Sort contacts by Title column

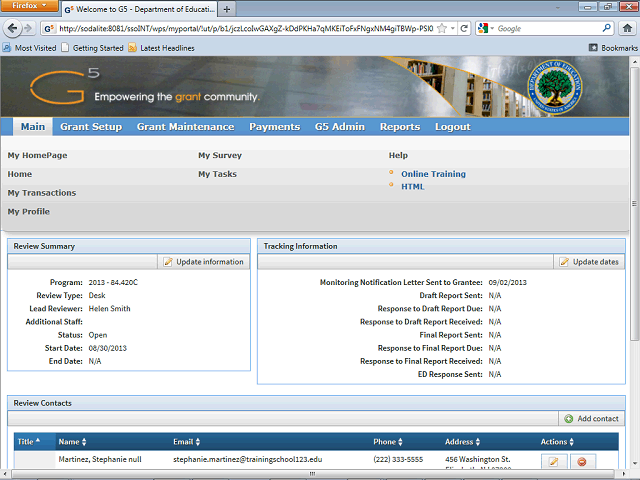(x=29, y=442)
